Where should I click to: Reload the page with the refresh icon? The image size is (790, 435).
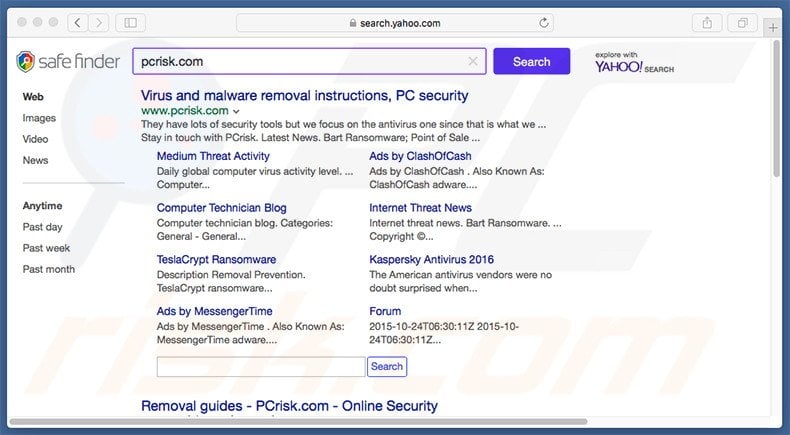(x=544, y=23)
